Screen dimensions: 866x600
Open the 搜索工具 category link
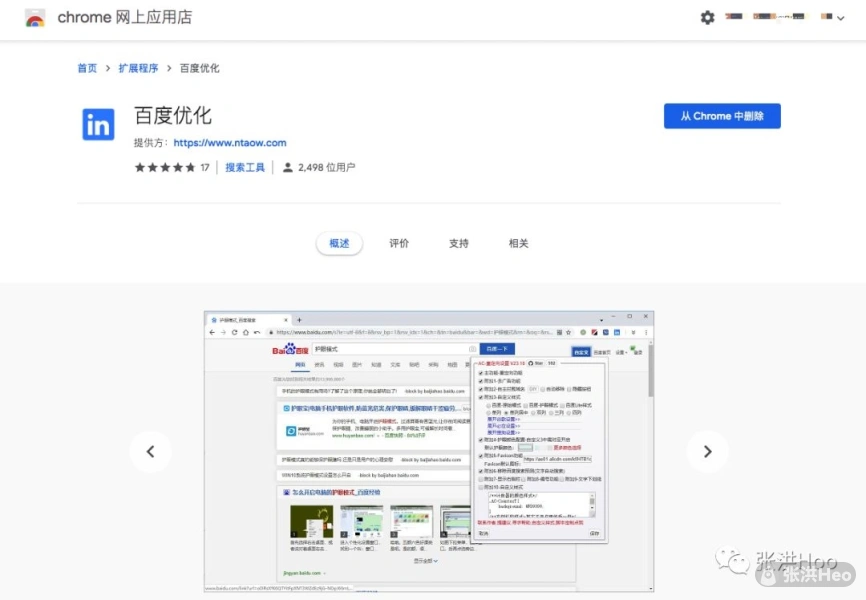(x=245, y=167)
